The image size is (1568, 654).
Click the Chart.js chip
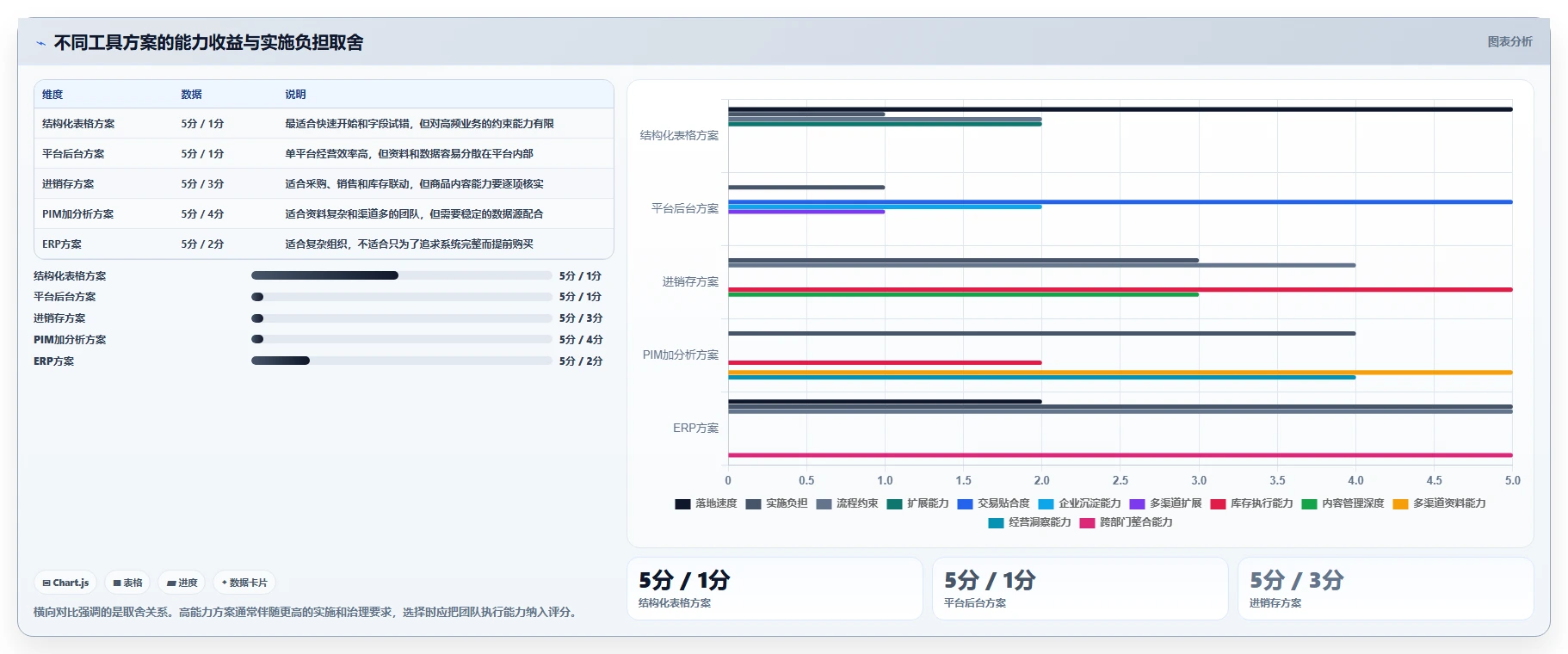[66, 583]
